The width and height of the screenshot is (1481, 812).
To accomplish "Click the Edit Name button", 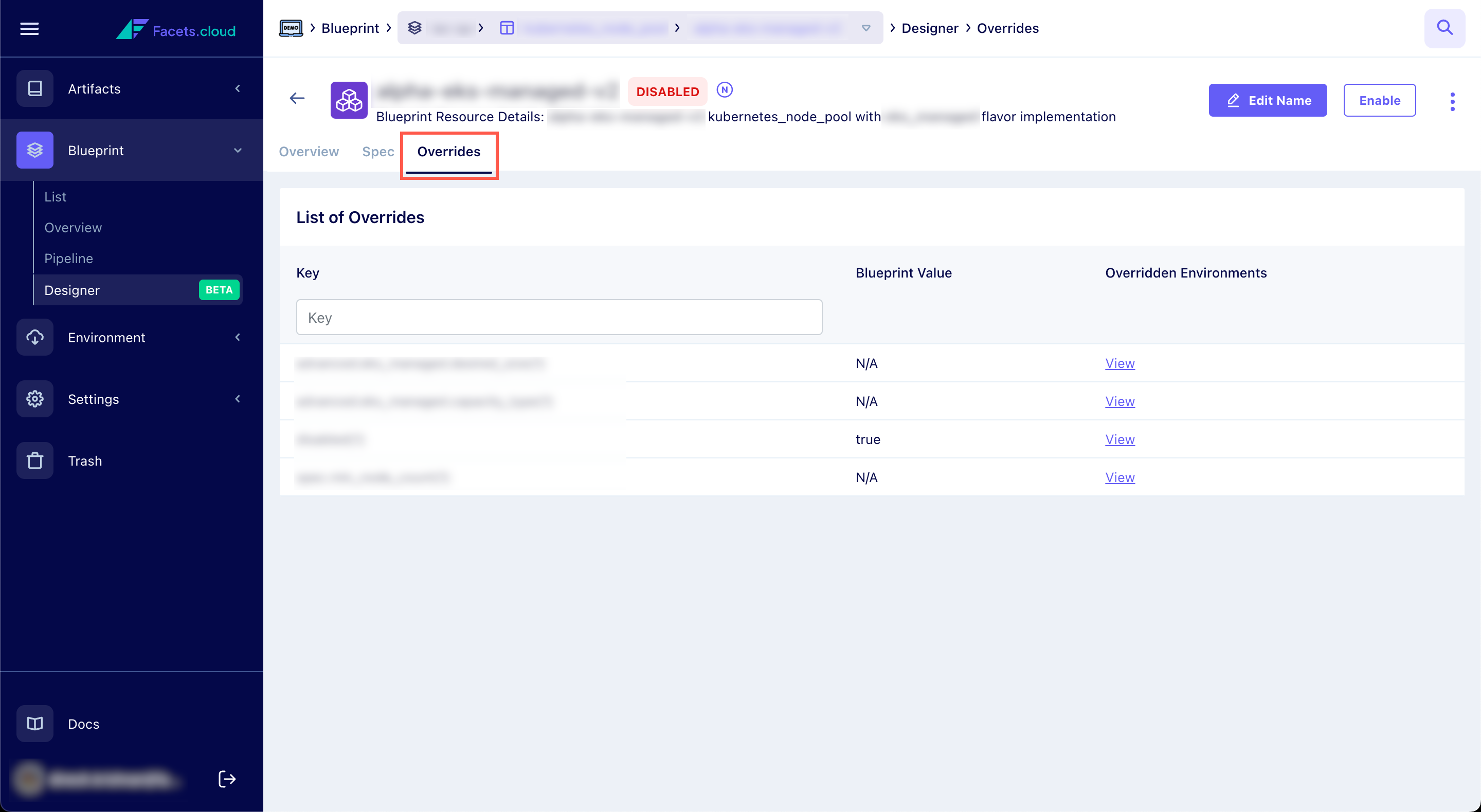I will [1267, 101].
